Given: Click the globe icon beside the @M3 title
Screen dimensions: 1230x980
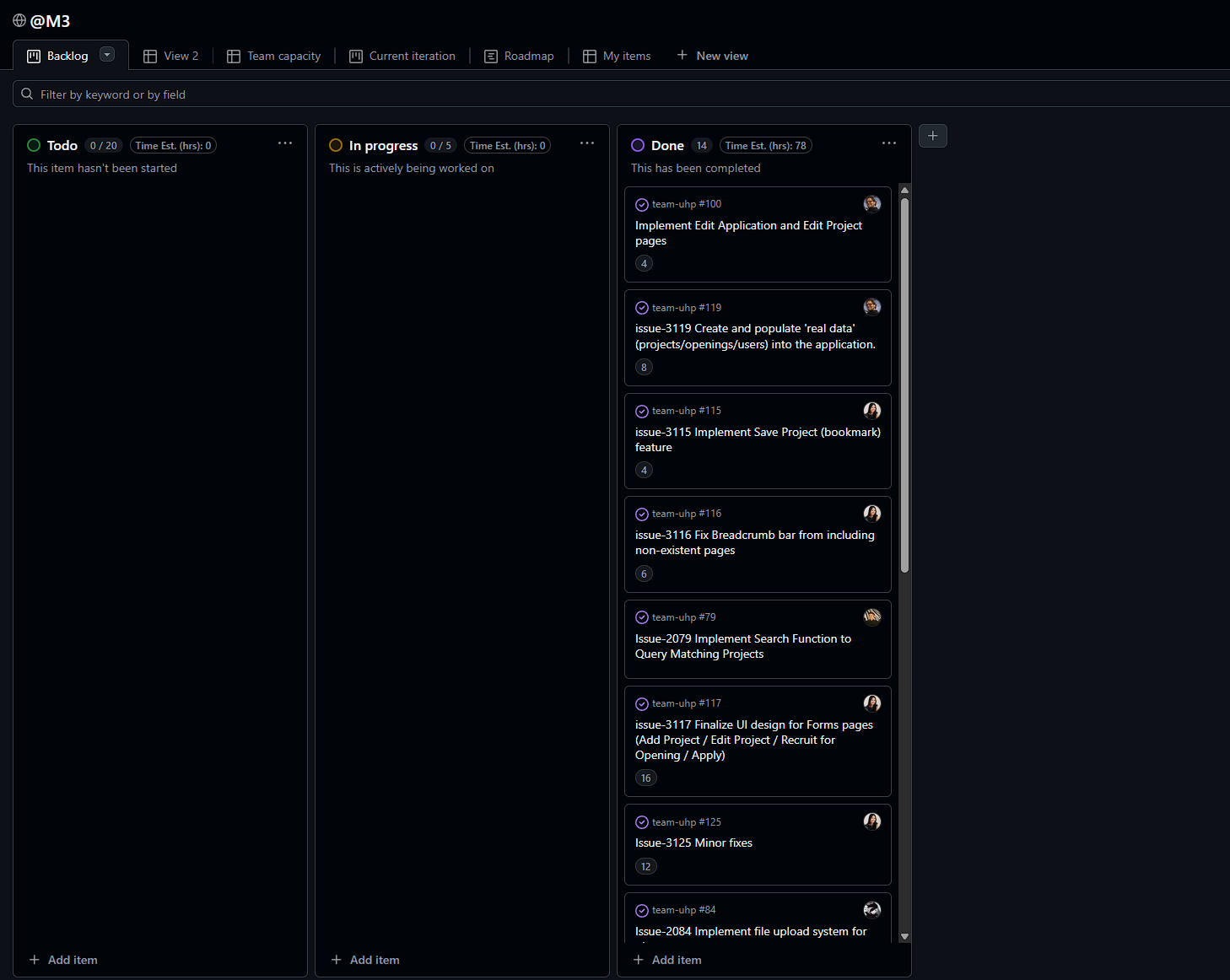Looking at the screenshot, I should (x=19, y=20).
